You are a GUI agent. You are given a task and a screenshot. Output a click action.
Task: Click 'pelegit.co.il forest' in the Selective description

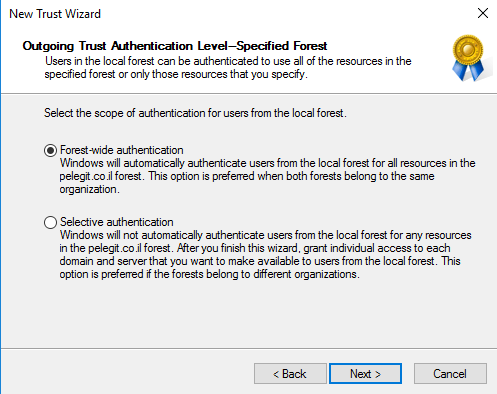point(131,248)
